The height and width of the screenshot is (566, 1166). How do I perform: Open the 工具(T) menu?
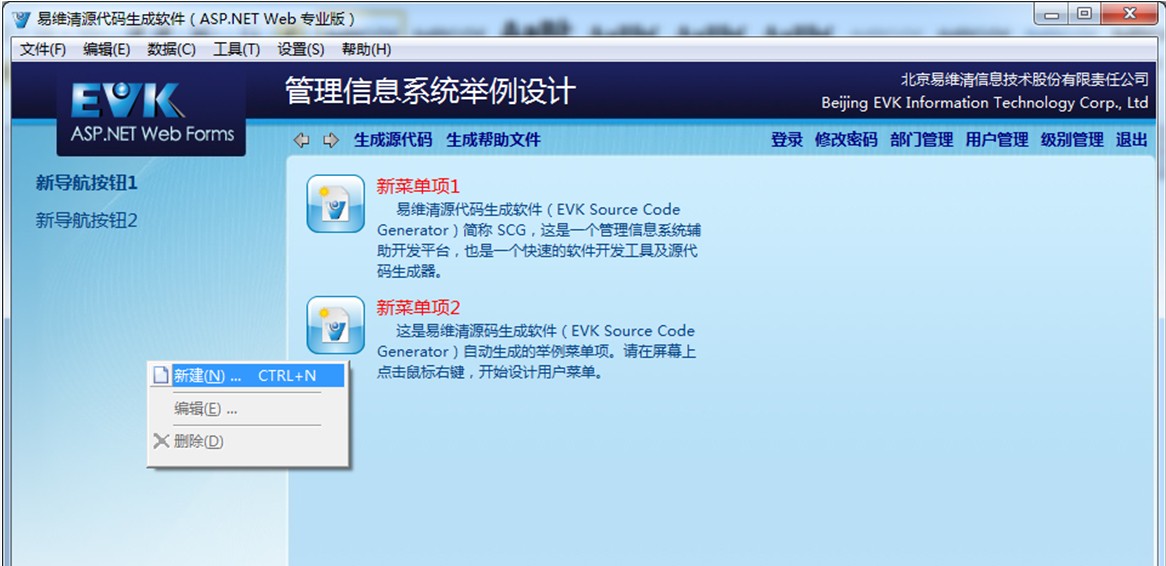236,49
